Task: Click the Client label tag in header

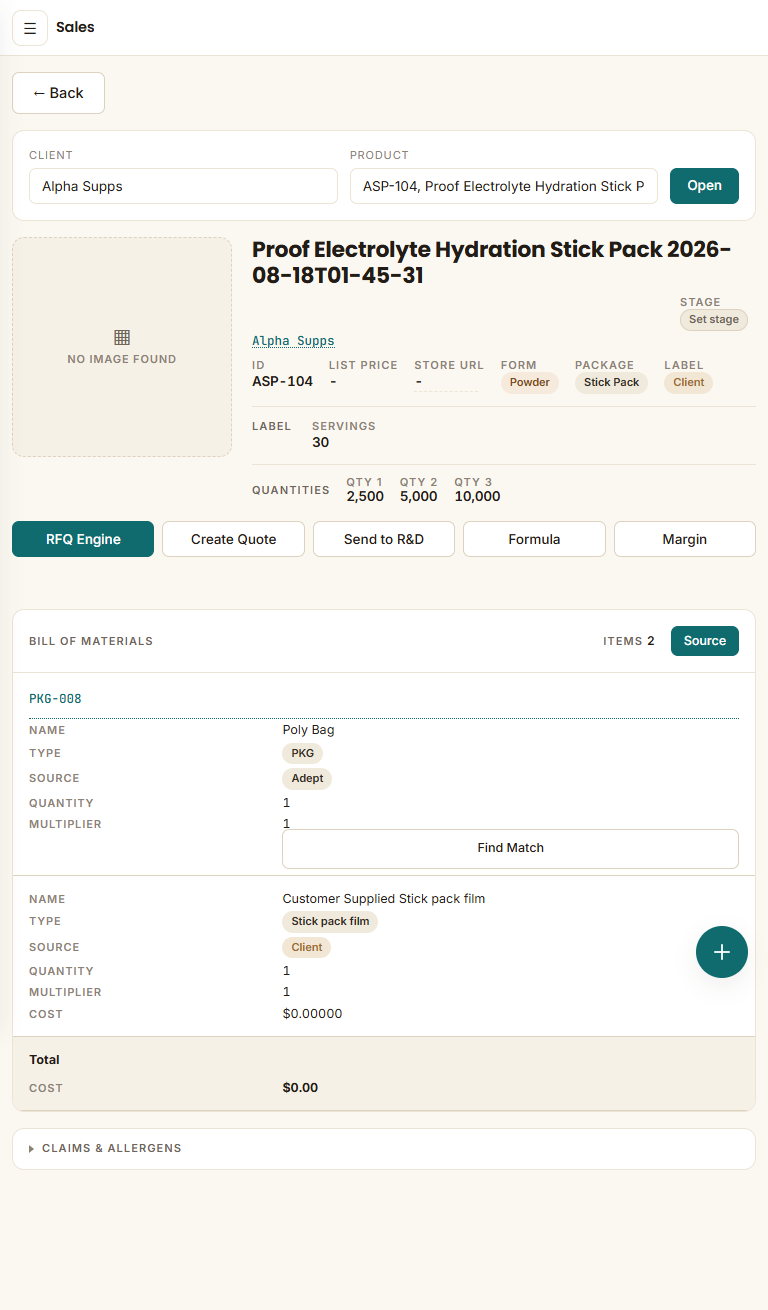Action: tap(688, 382)
